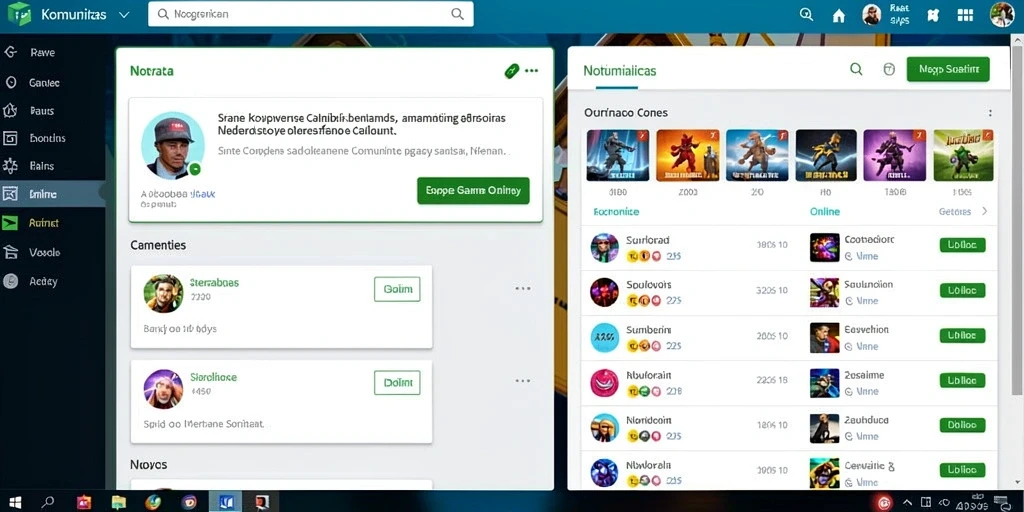The width and height of the screenshot is (1024, 512).
Task: Click the green button in Coctiodiorc row
Action: pyautogui.click(x=962, y=245)
